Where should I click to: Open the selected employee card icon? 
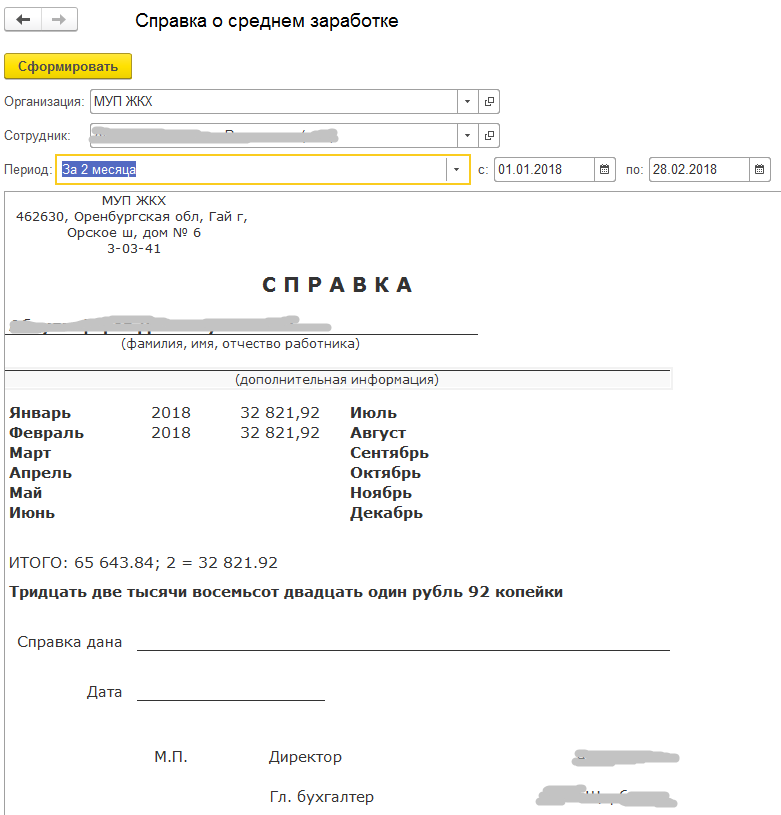[489, 136]
